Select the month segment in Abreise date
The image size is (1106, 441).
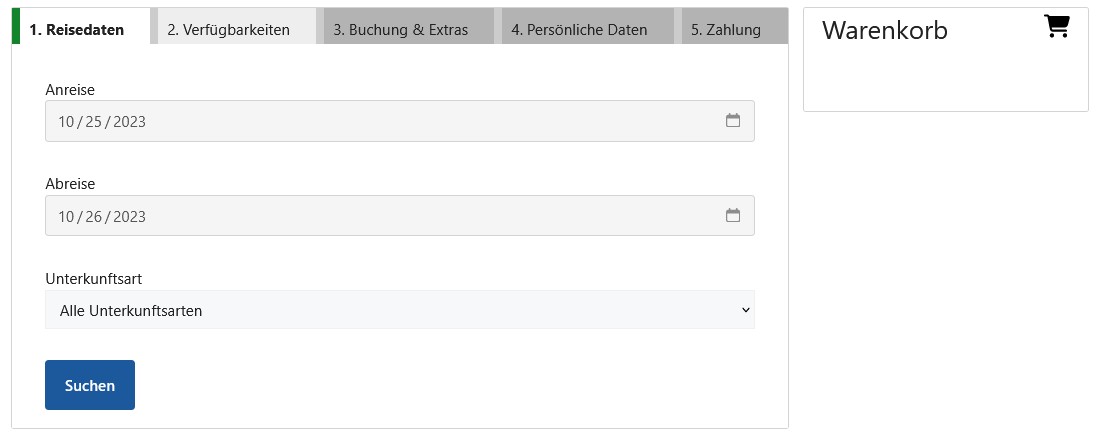click(x=67, y=216)
